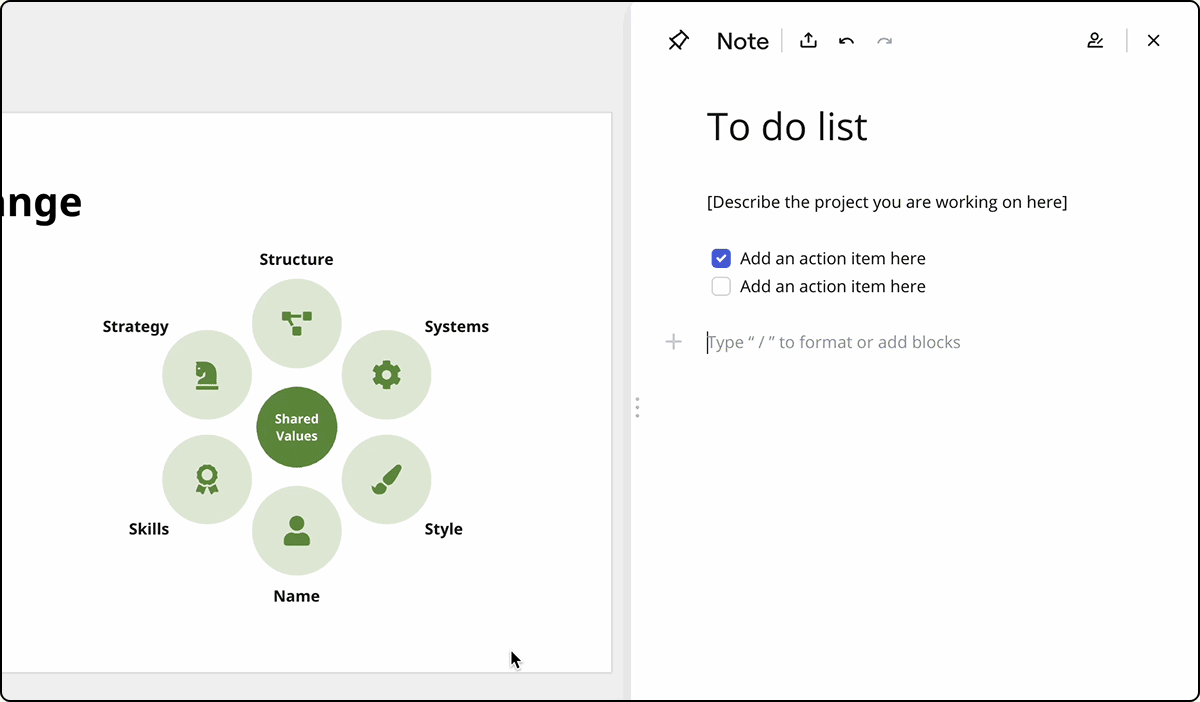Image resolution: width=1200 pixels, height=702 pixels.
Task: Click the Shared Values center circle
Action: (297, 427)
